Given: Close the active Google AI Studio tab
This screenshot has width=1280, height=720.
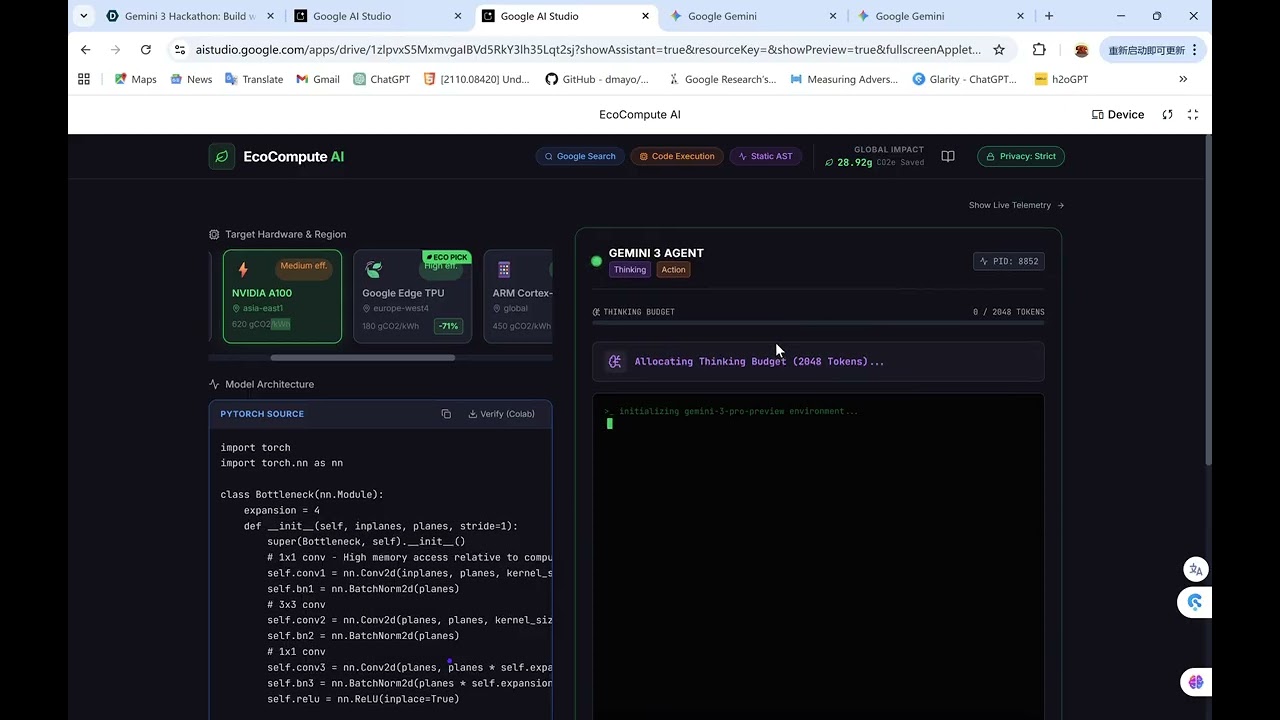Looking at the screenshot, I should (646, 16).
